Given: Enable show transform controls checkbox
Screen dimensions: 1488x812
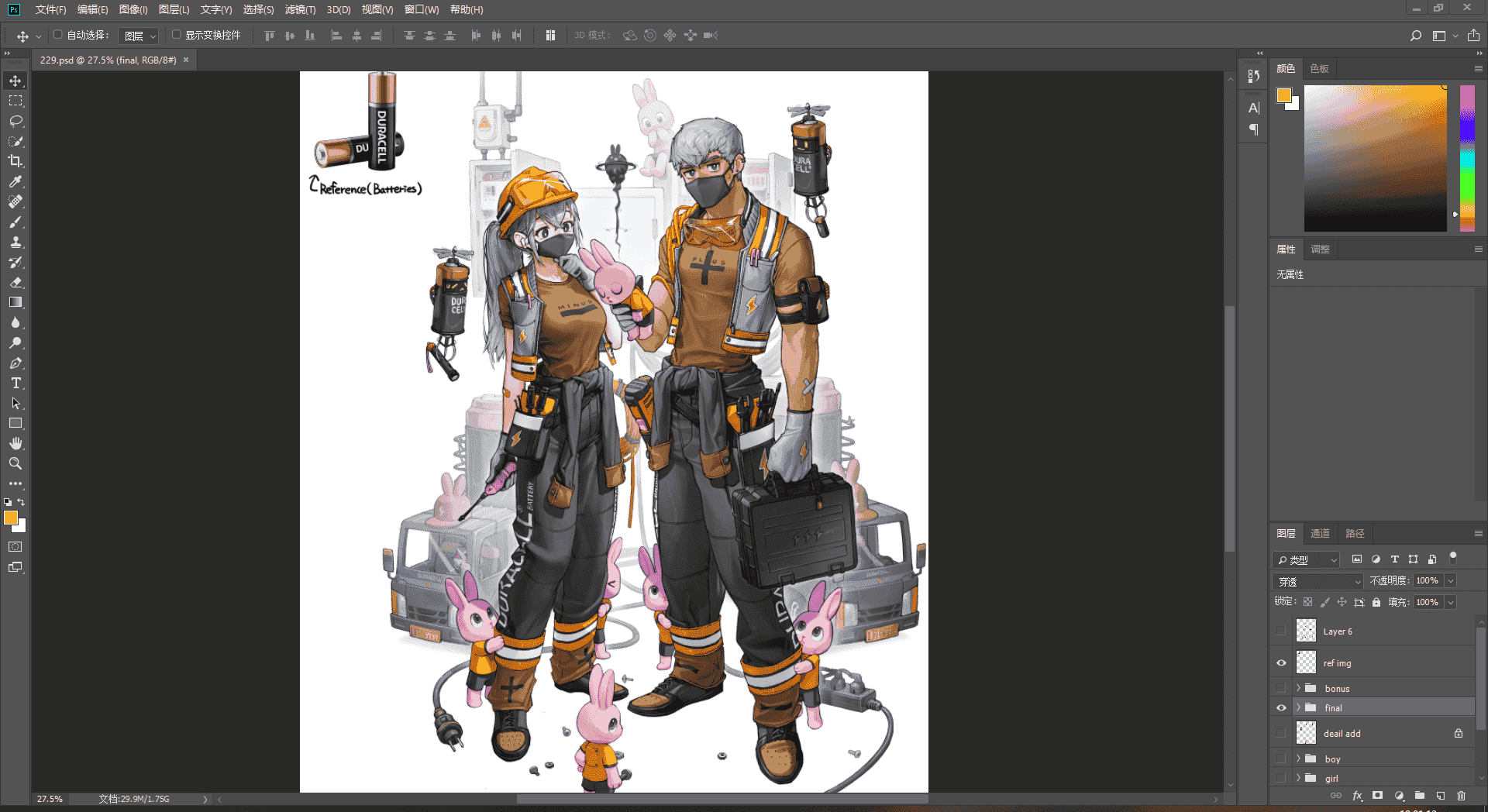Looking at the screenshot, I should click(176, 35).
